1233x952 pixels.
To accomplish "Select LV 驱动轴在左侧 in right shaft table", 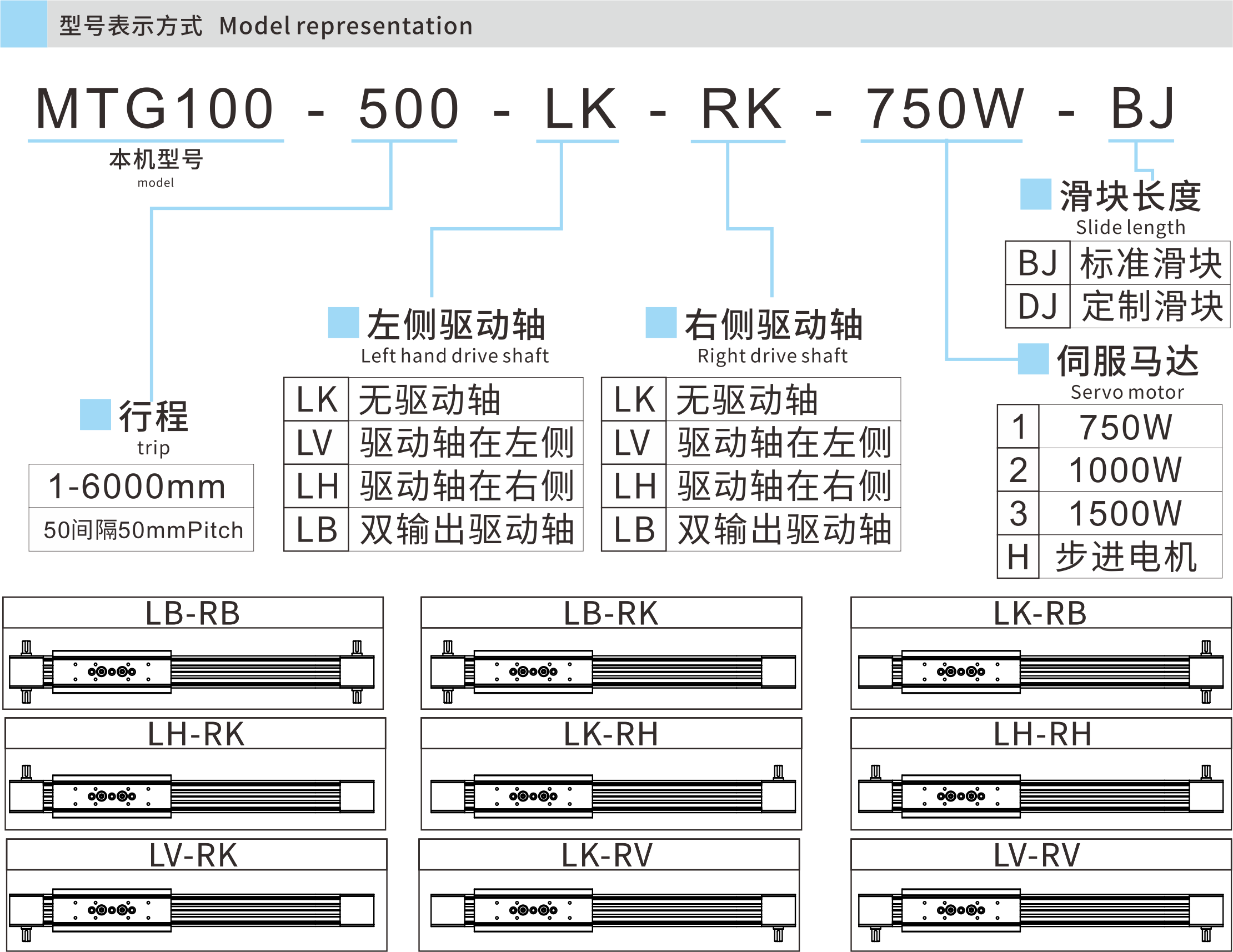I will 750,442.
